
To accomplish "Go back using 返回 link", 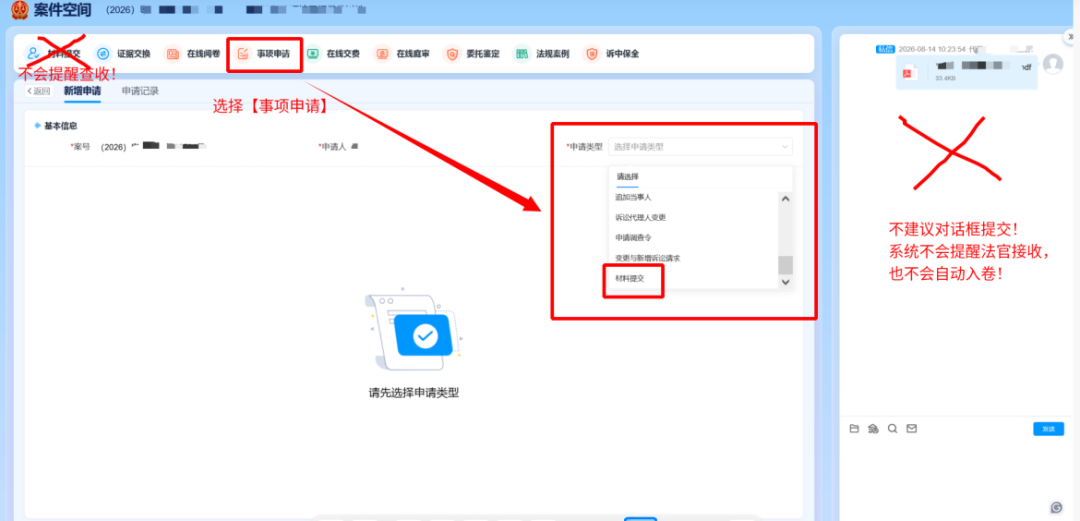I will point(39,91).
